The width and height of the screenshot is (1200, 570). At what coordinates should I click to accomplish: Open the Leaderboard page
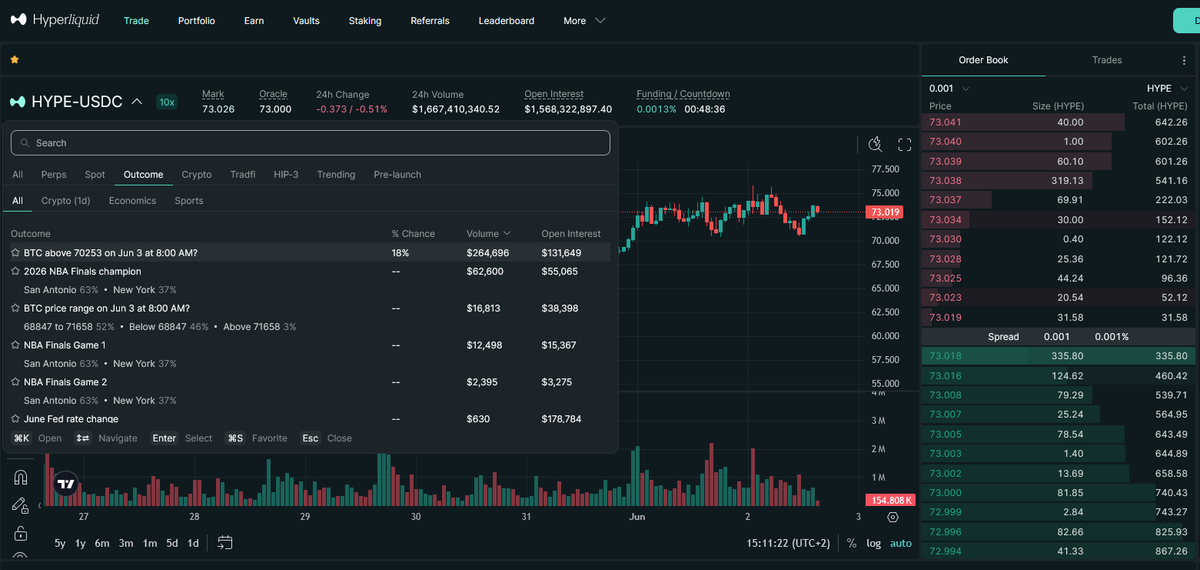506,20
